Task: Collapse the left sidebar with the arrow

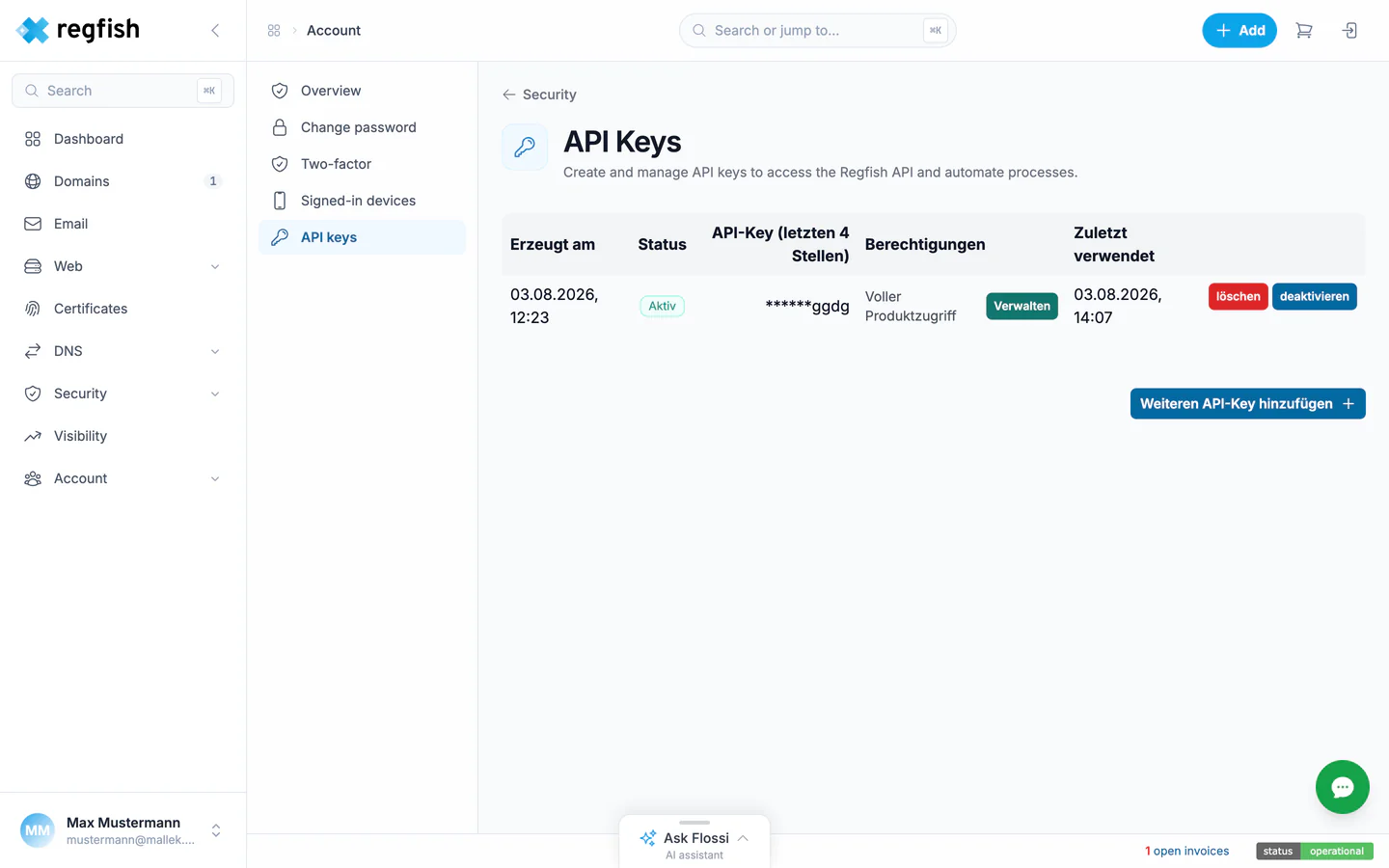Action: (x=215, y=31)
